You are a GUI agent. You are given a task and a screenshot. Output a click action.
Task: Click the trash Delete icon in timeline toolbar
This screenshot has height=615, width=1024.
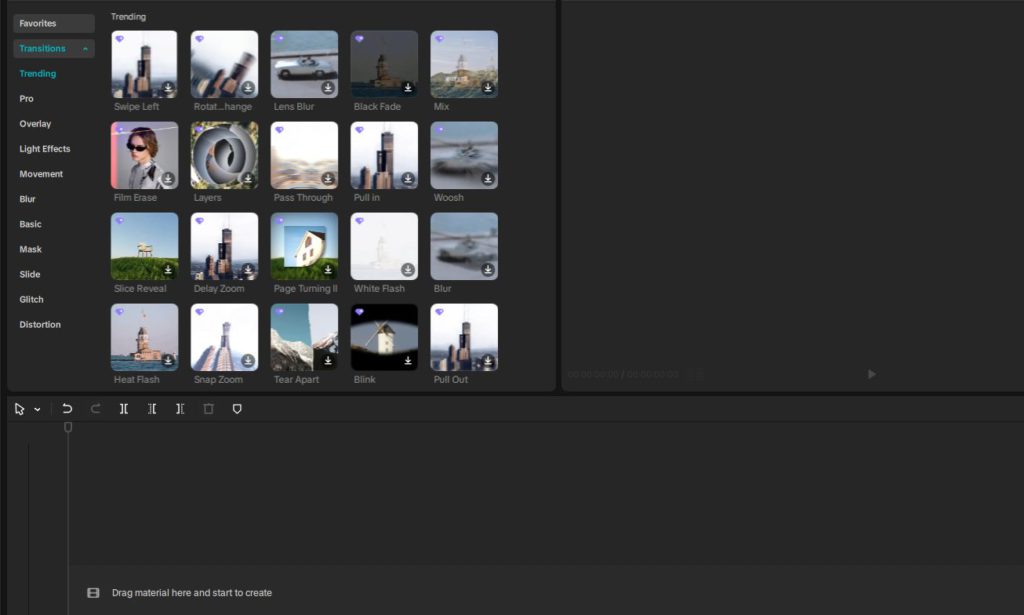[208, 409]
